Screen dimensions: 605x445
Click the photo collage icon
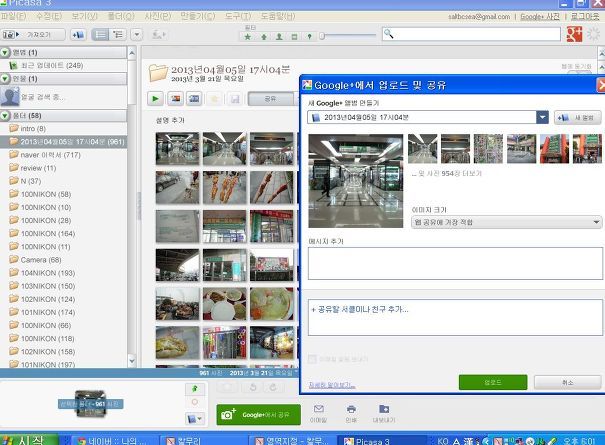click(176, 99)
